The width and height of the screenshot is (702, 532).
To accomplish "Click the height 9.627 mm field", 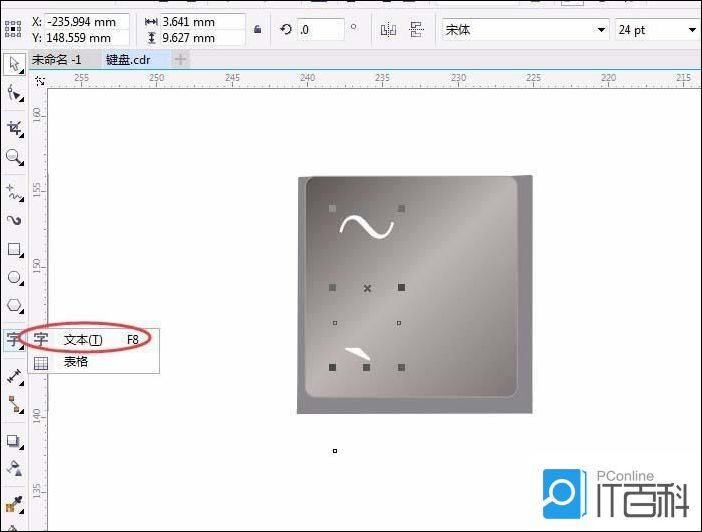I will tap(203, 38).
